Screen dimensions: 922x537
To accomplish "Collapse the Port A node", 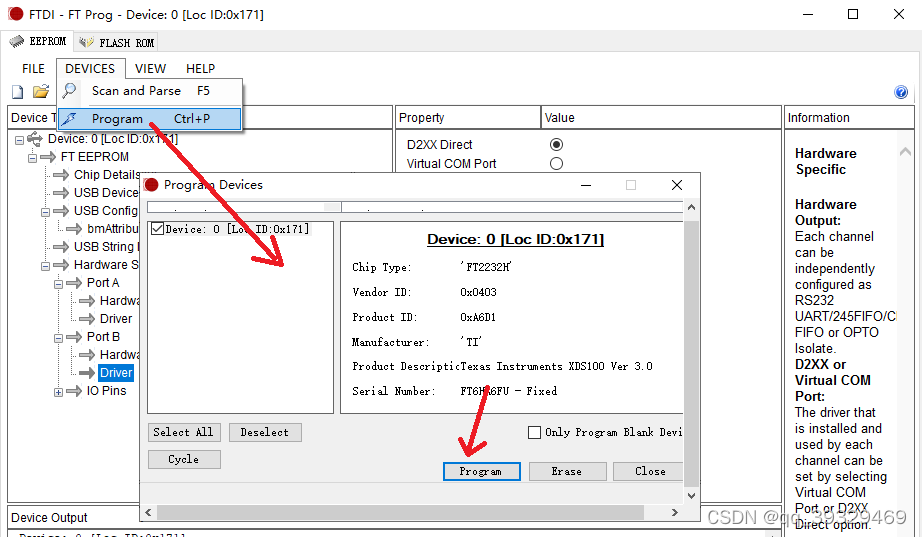I will click(x=58, y=284).
